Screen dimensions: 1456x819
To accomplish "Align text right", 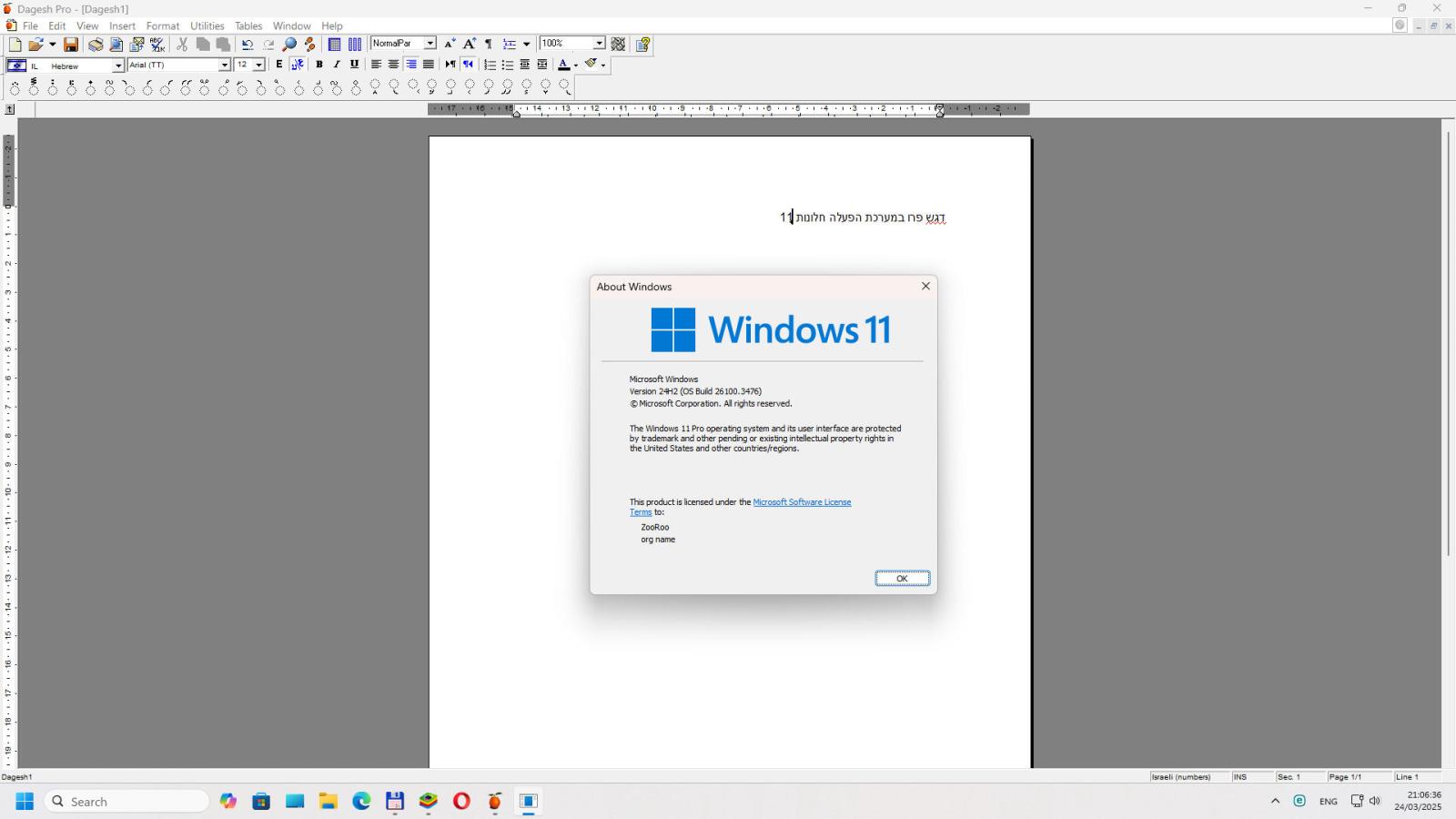I will [x=411, y=65].
